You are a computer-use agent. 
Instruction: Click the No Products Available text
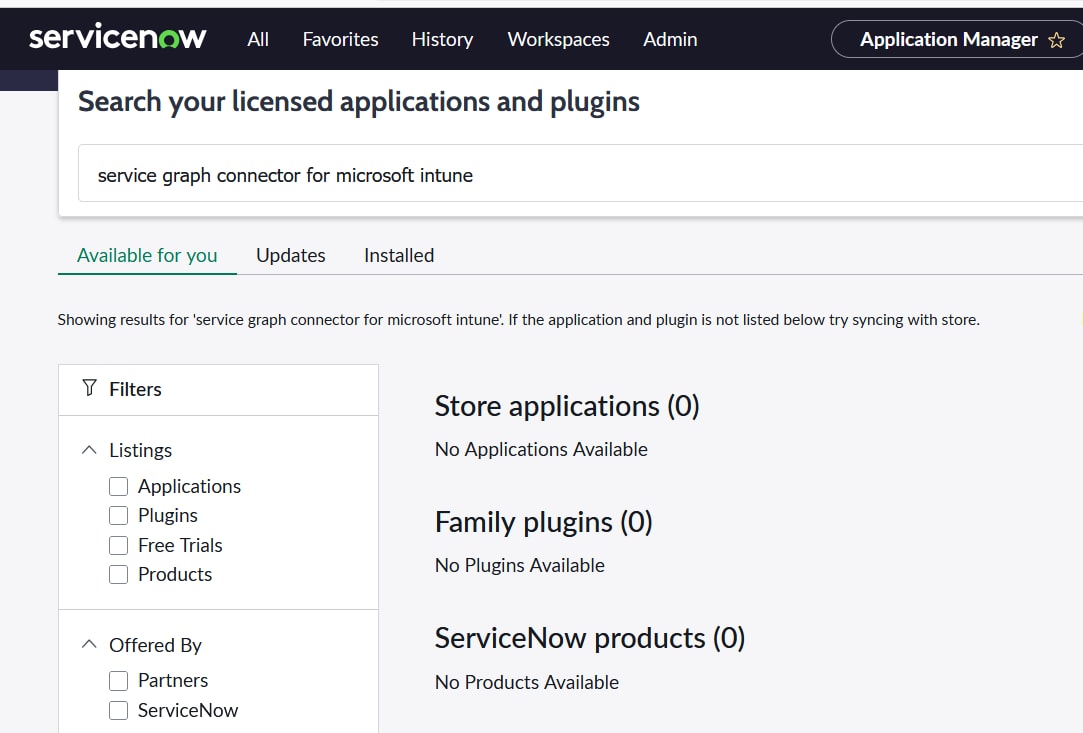(x=527, y=682)
